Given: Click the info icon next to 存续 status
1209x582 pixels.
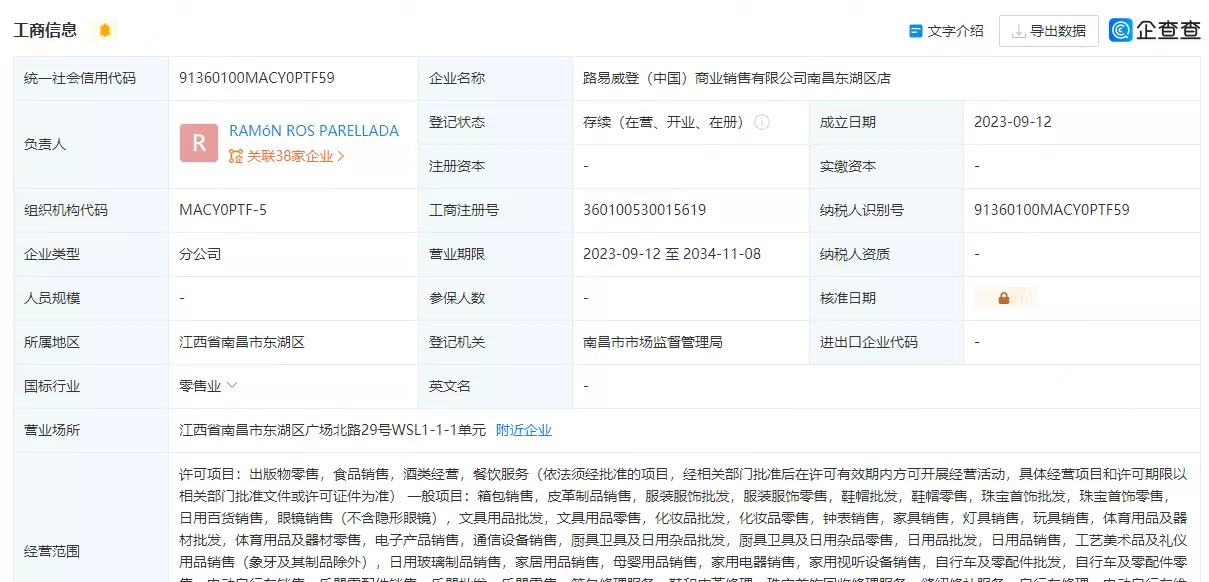Looking at the screenshot, I should (x=762, y=122).
